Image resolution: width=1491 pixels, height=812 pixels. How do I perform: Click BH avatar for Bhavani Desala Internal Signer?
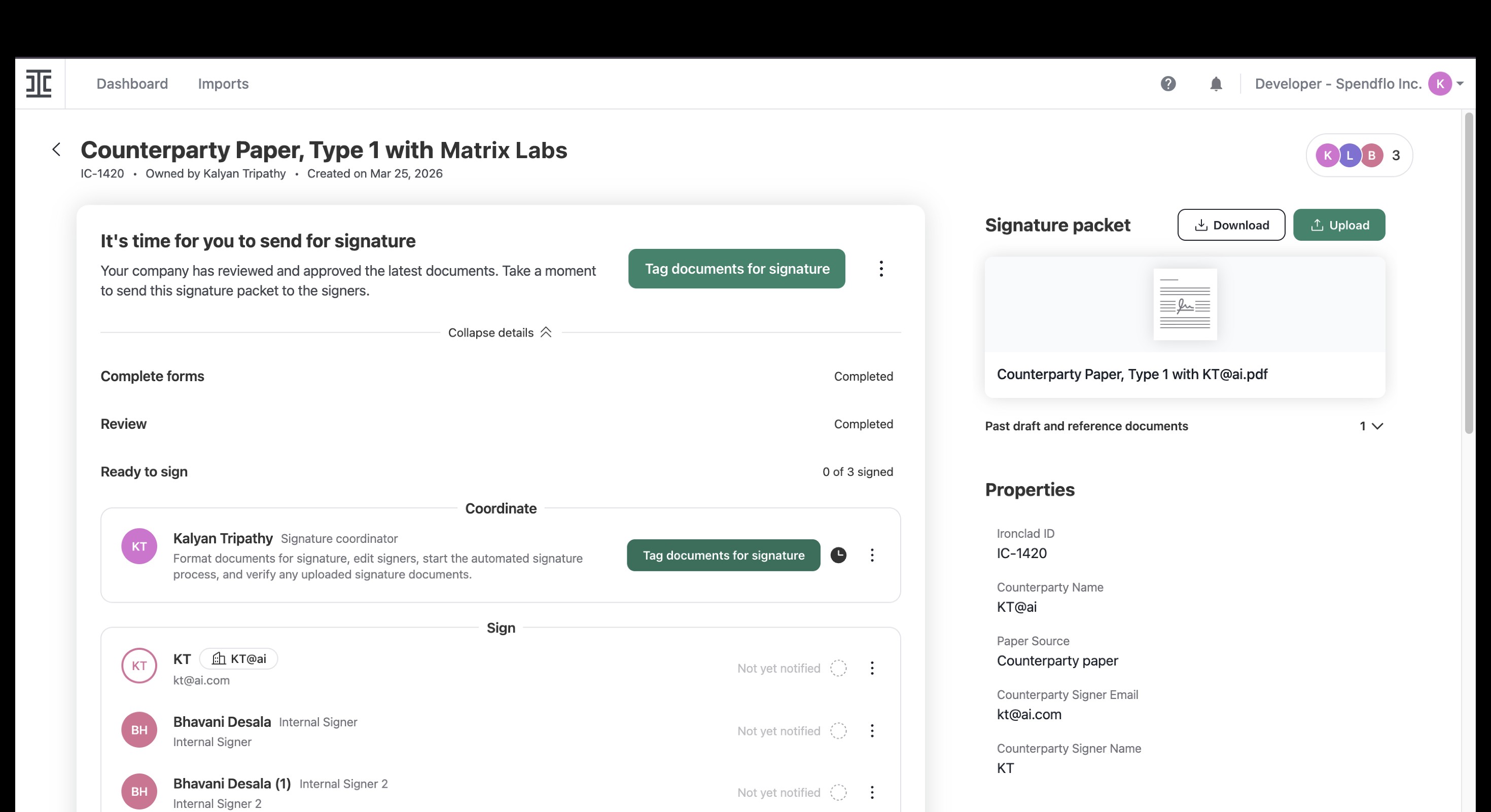click(x=139, y=730)
